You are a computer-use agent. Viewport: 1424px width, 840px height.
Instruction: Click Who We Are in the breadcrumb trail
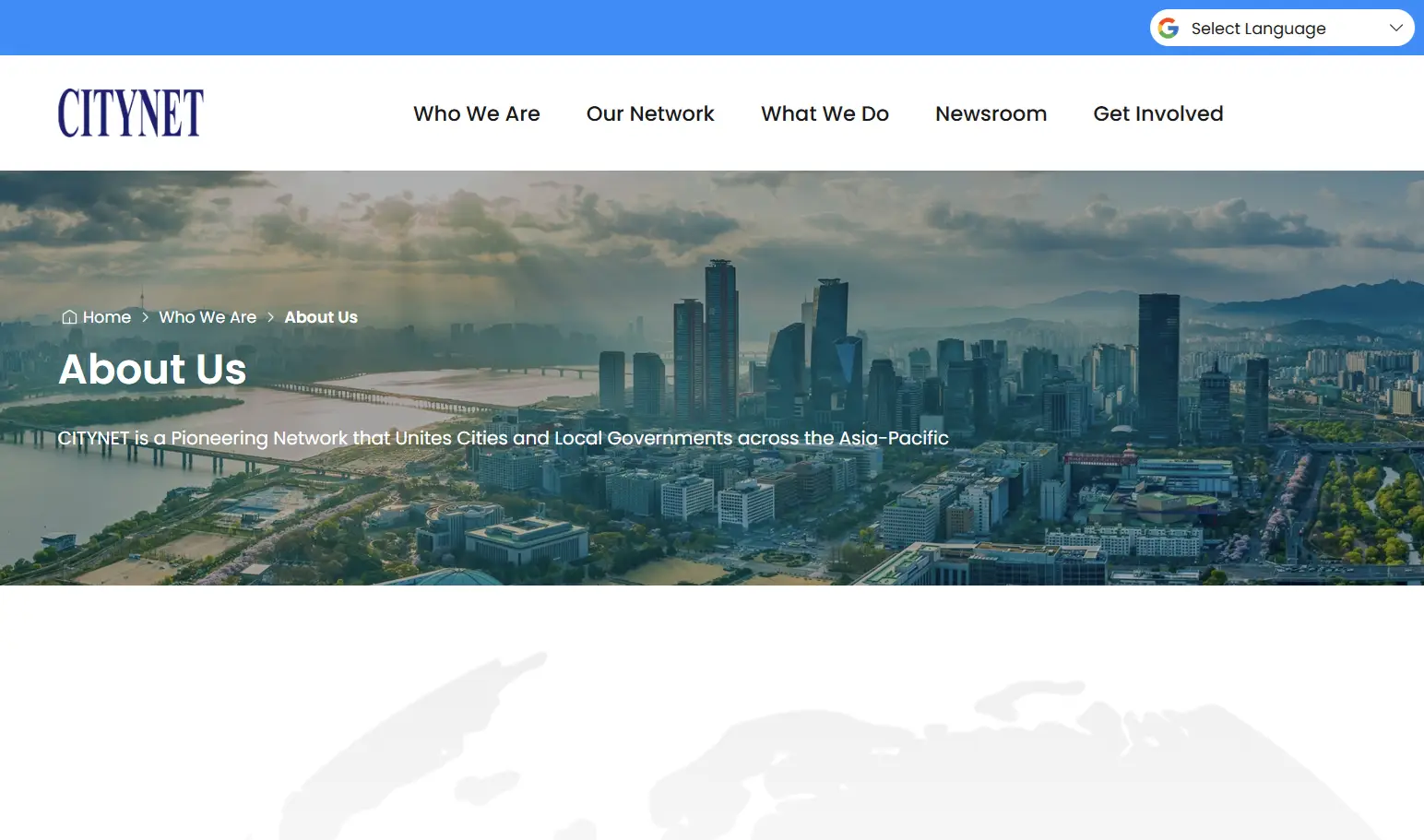(208, 317)
